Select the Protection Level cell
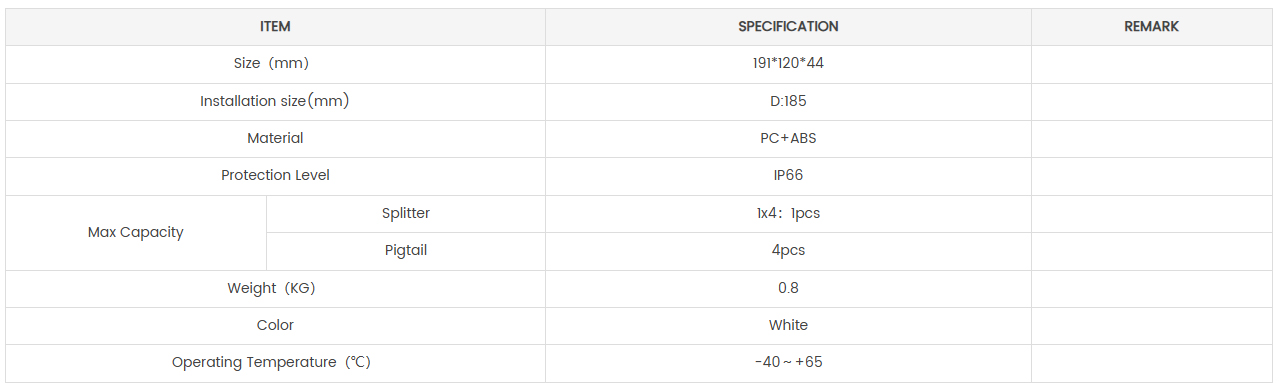1280x390 pixels. (275, 176)
